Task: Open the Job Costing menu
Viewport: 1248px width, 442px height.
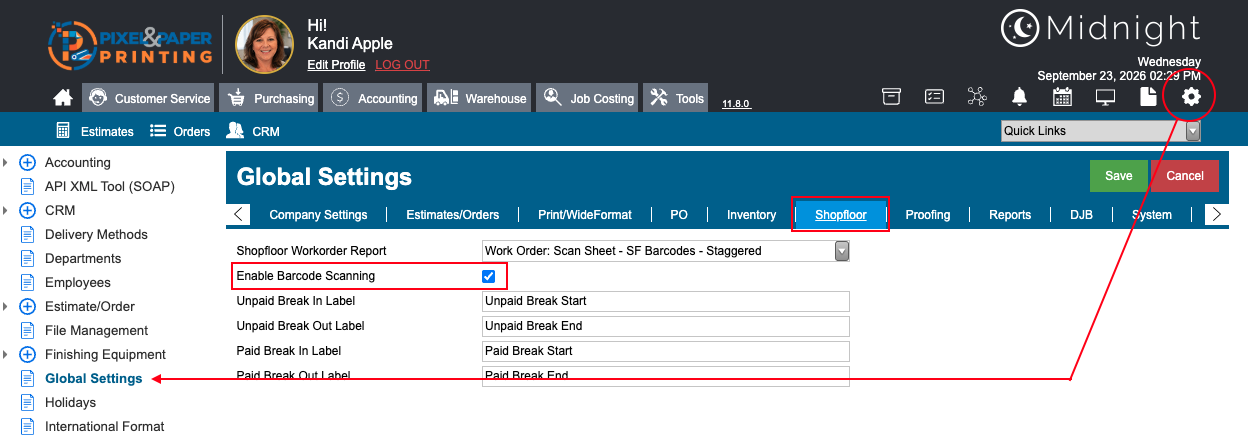Action: [x=587, y=98]
